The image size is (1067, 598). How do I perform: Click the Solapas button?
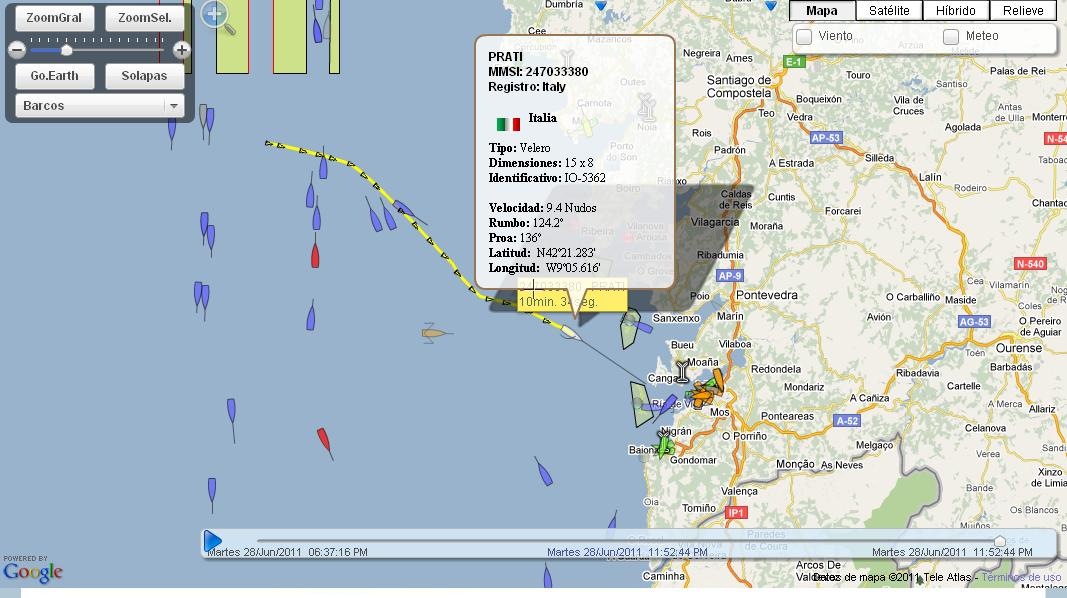[144, 76]
